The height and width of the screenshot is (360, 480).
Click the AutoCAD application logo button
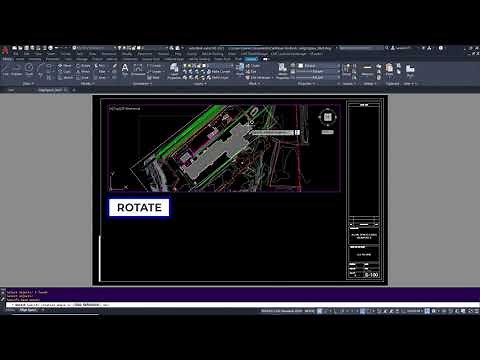[x=5, y=51]
